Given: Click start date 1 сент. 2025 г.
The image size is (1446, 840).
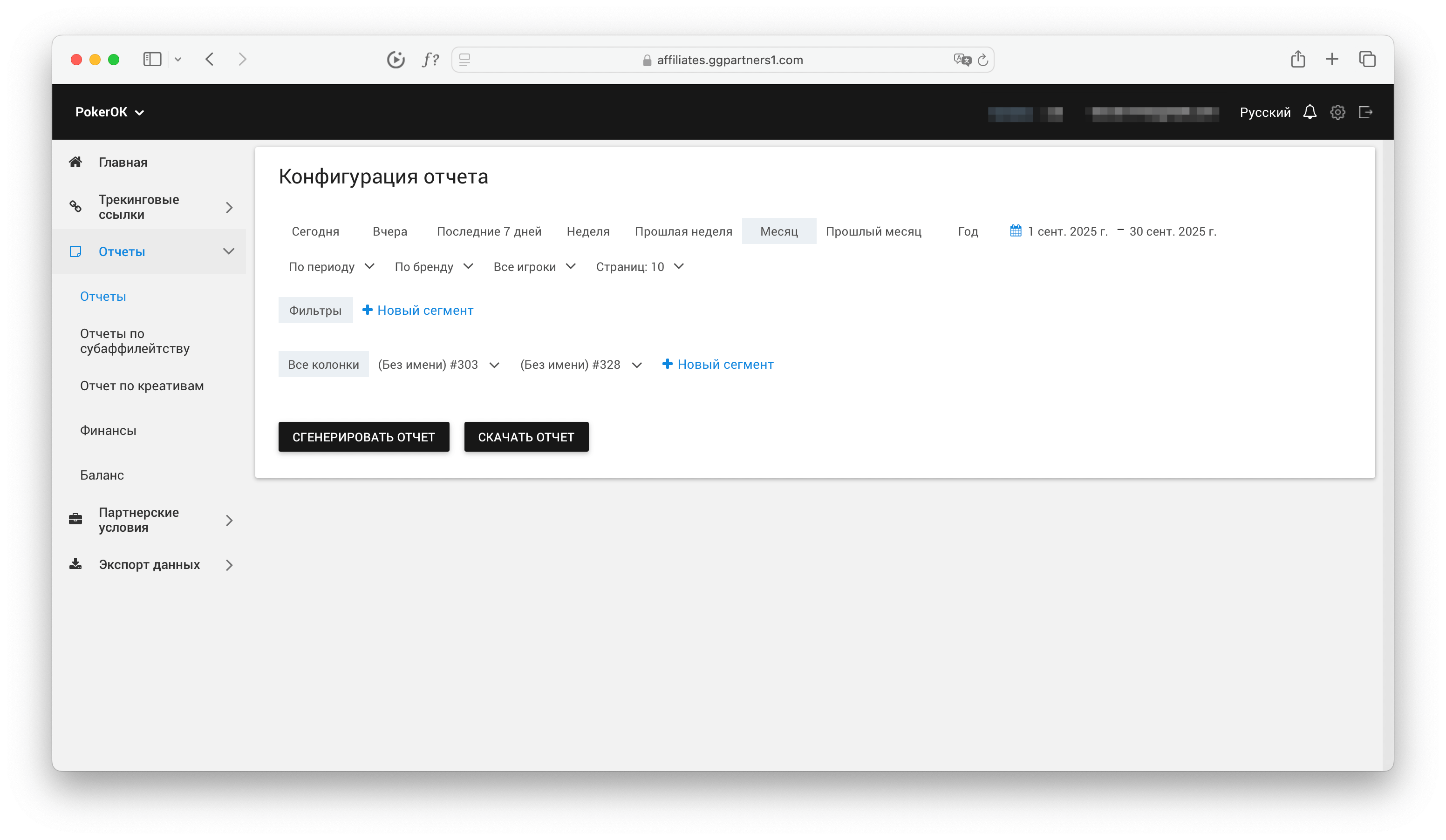Looking at the screenshot, I should point(1067,231).
